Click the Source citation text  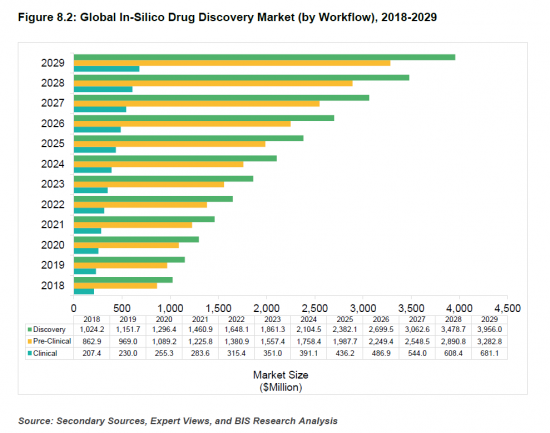tap(178, 421)
